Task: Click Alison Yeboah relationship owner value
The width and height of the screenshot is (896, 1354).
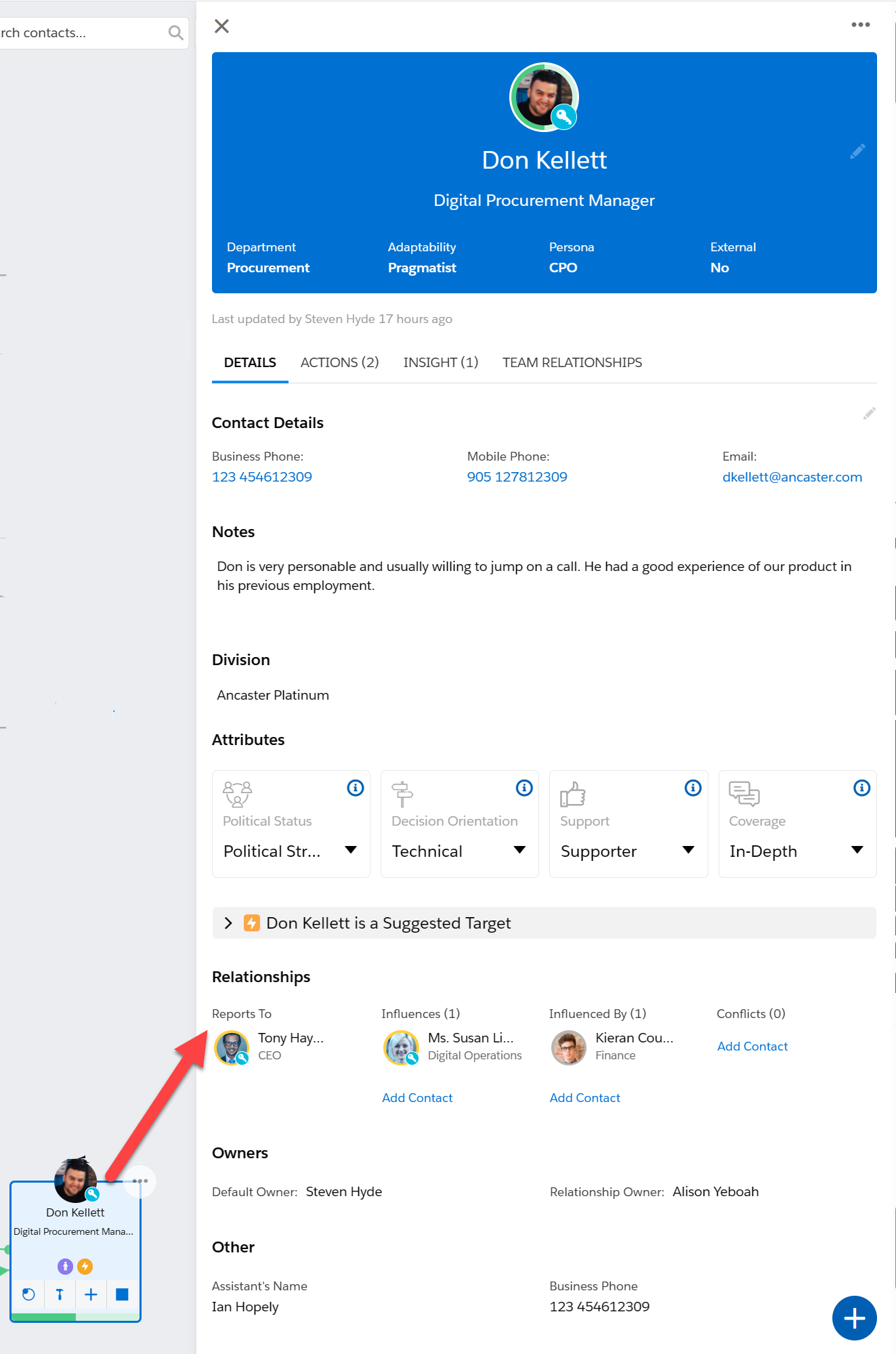Action: tap(716, 1191)
